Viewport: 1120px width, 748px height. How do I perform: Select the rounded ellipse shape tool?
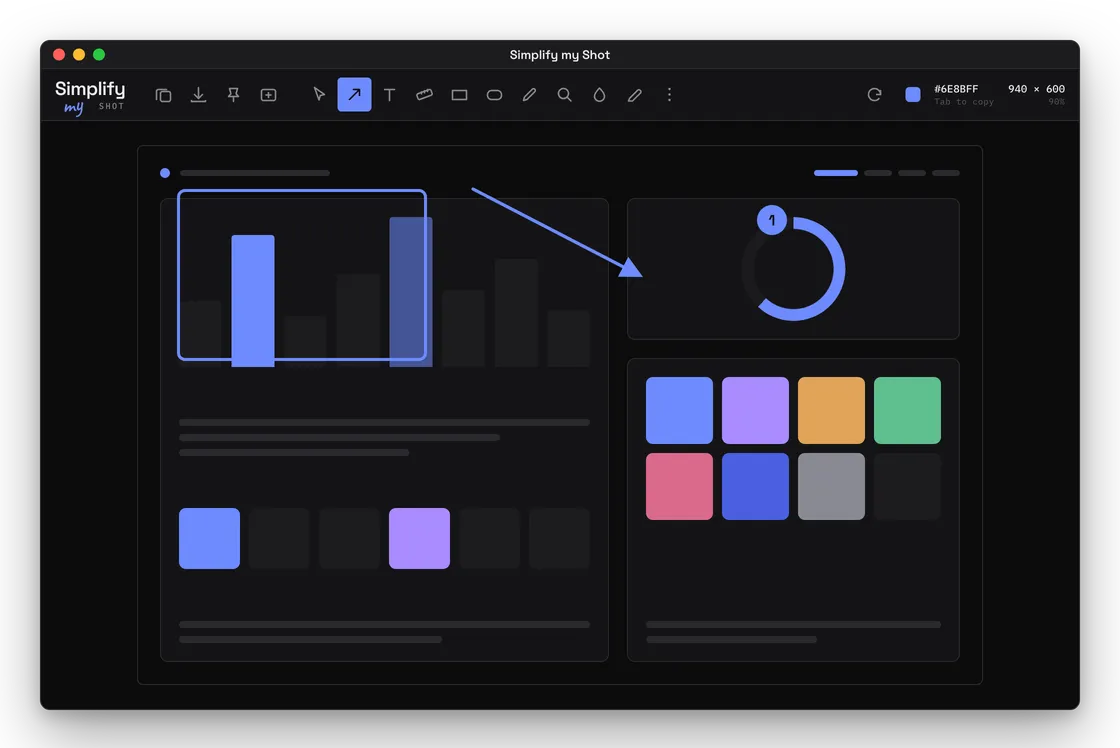pos(494,95)
